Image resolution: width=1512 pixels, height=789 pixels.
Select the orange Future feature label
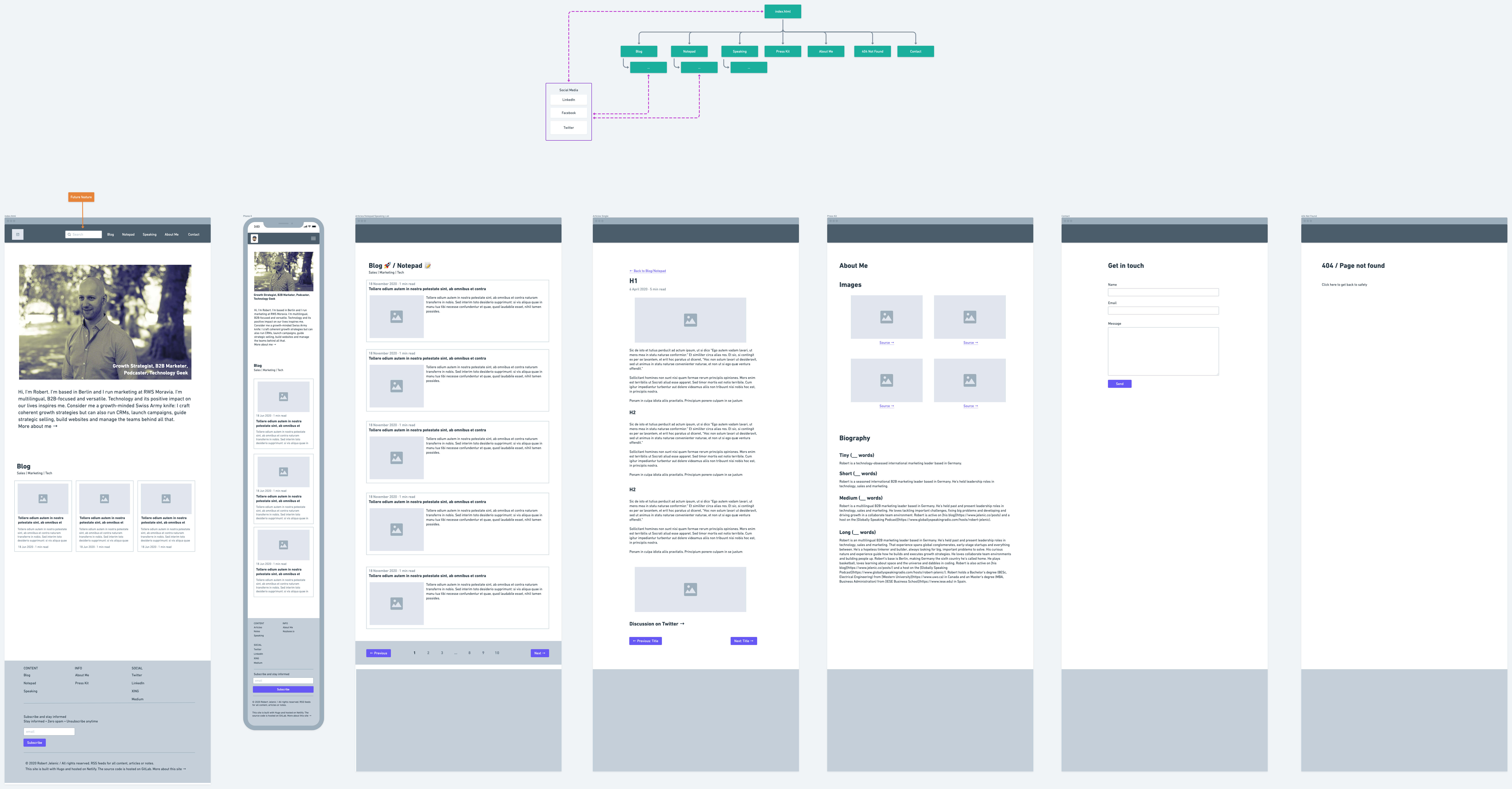pyautogui.click(x=81, y=197)
